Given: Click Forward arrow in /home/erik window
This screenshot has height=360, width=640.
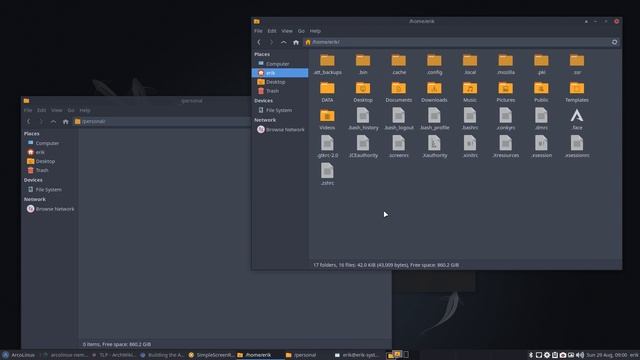Looking at the screenshot, I should [271, 42].
